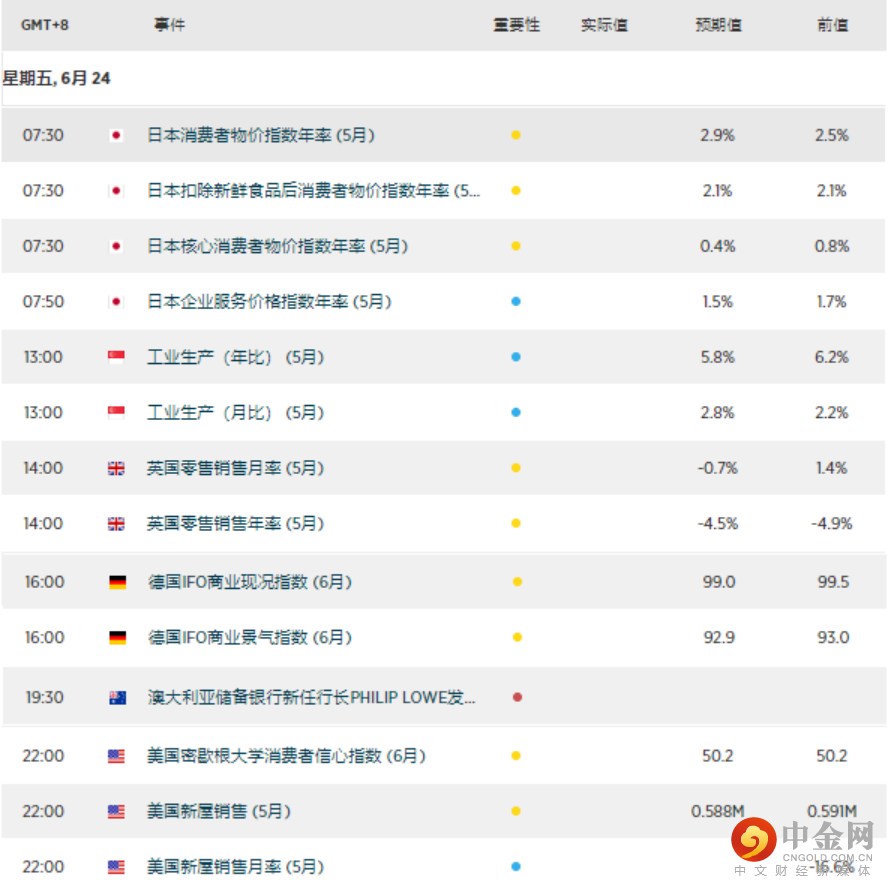Click blue importance dot for 工业生产（年比）
This screenshot has width=888, height=889.
pyautogui.click(x=516, y=357)
